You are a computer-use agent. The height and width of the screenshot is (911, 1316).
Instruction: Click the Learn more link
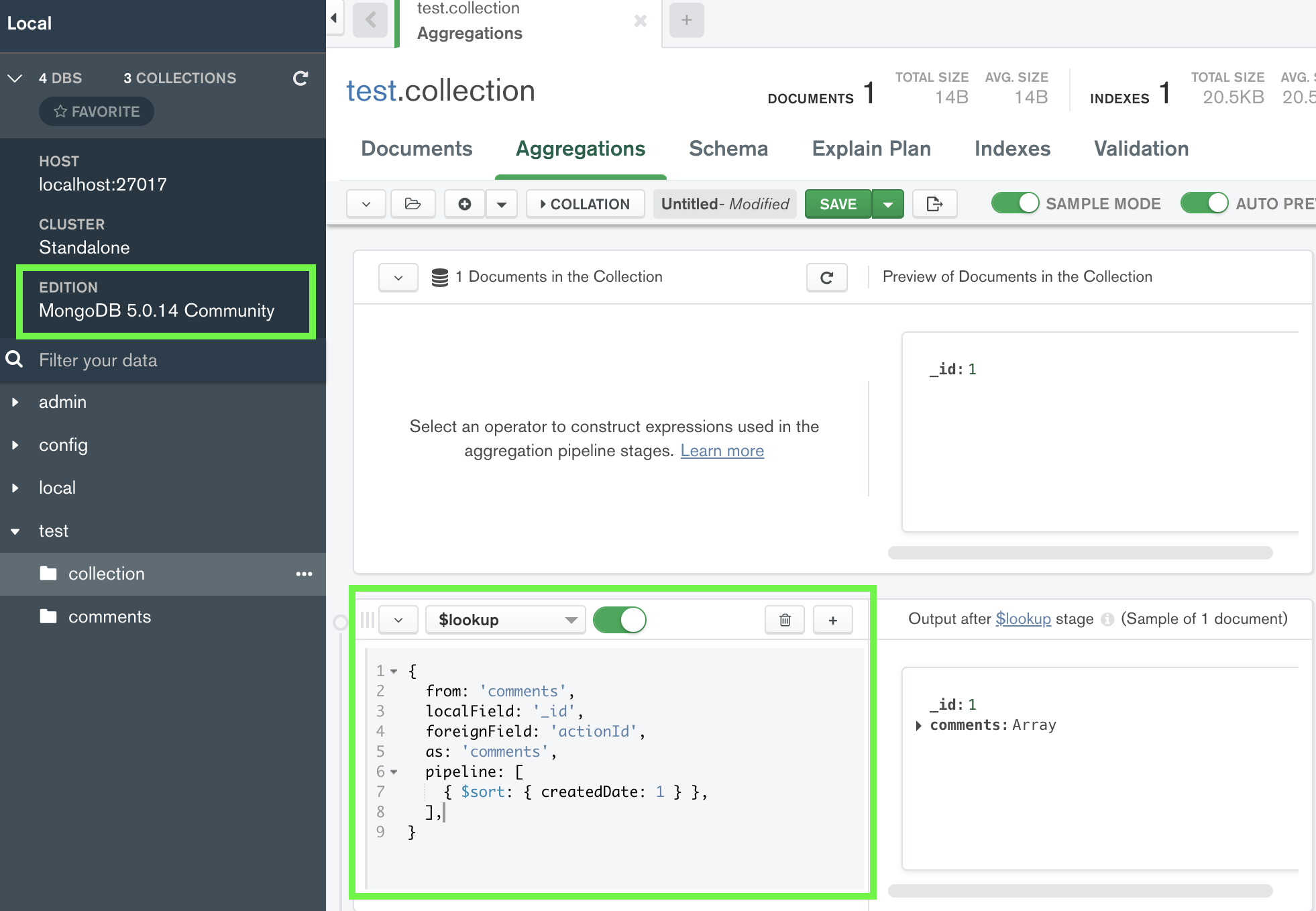pyautogui.click(x=722, y=451)
